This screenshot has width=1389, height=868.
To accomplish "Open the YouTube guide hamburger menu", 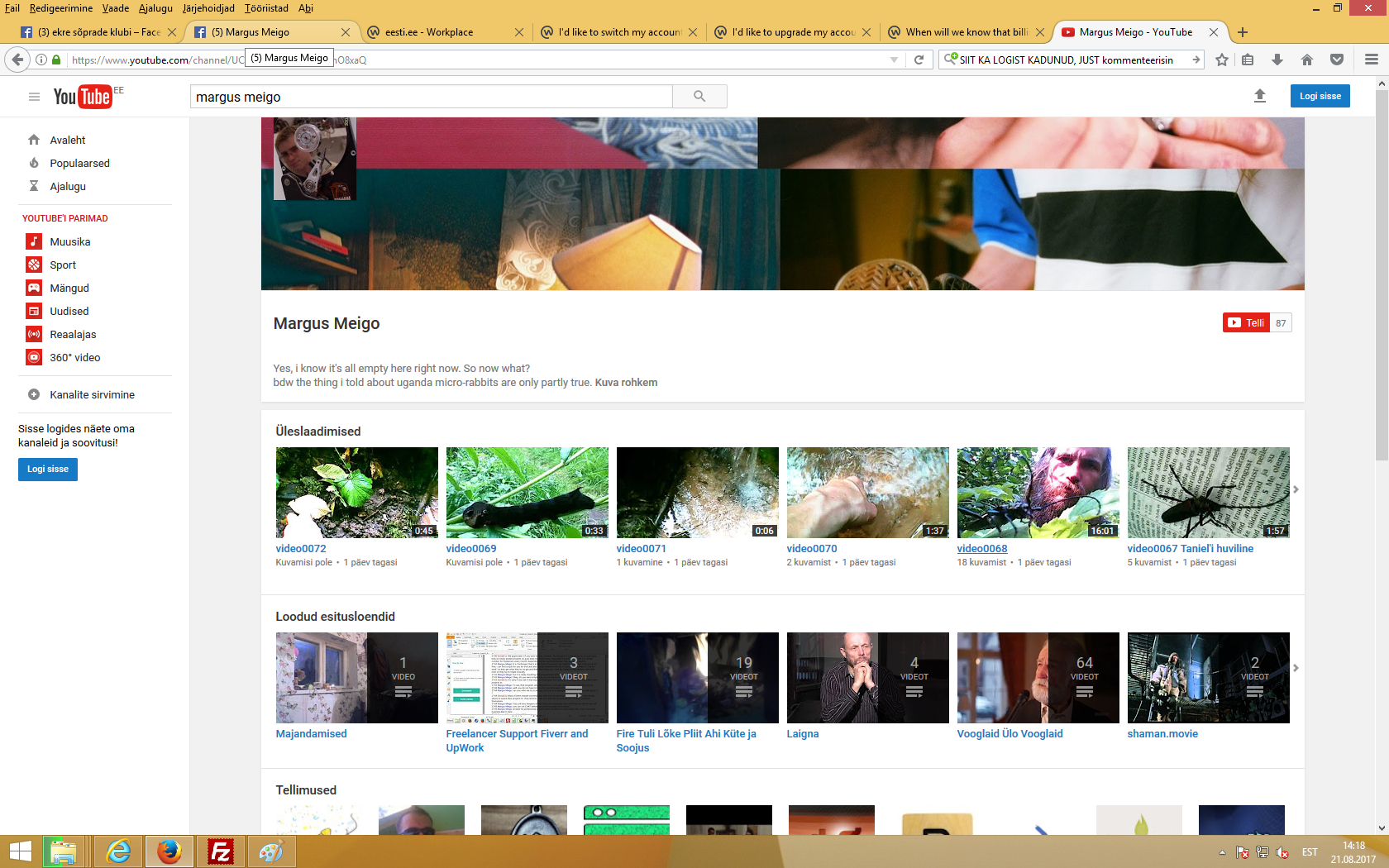I will 34,97.
